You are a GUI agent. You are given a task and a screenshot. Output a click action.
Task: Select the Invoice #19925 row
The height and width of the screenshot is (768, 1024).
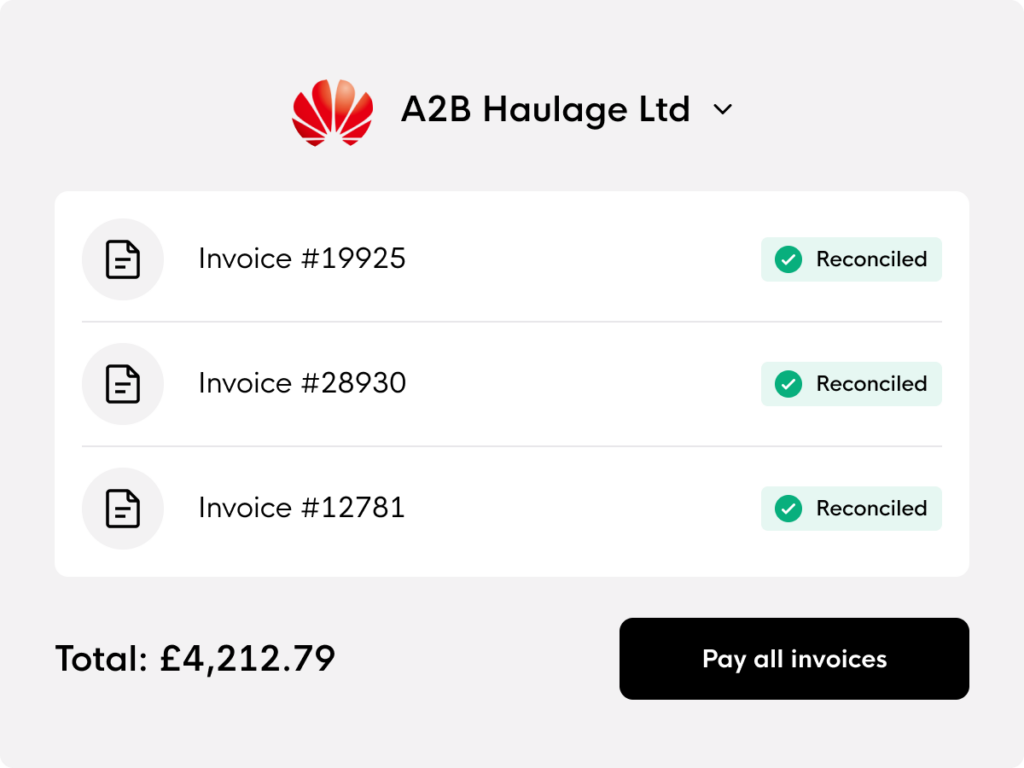coord(512,259)
